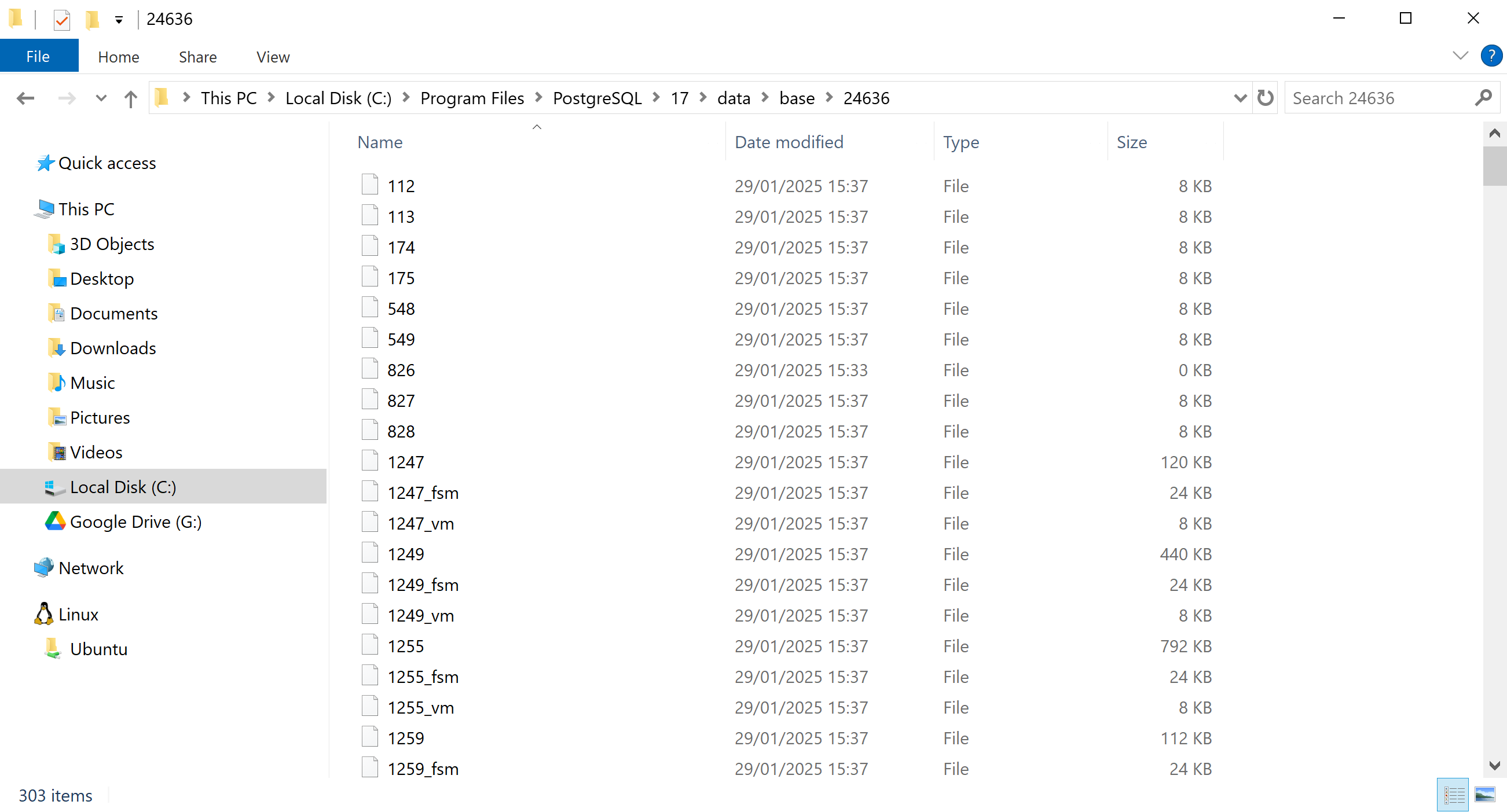Click New folder icon in title bar
The height and width of the screenshot is (812, 1507).
[92, 20]
